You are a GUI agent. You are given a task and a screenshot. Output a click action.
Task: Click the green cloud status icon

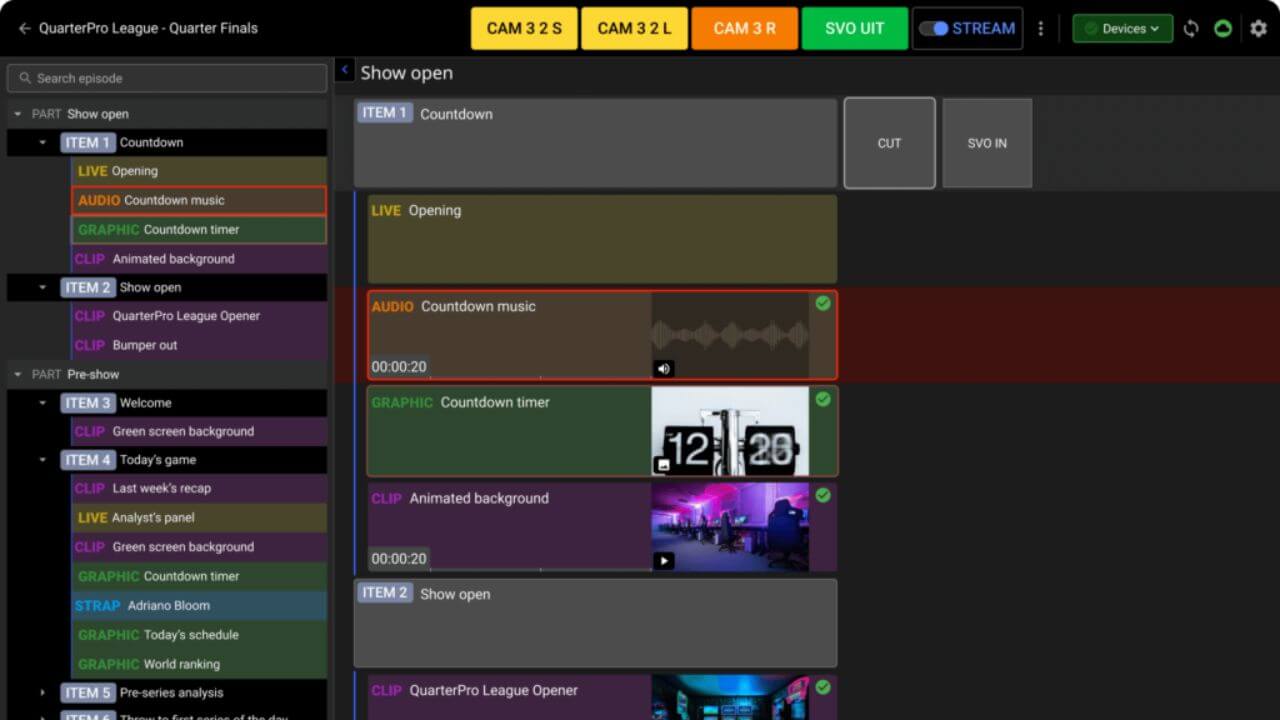[1222, 28]
